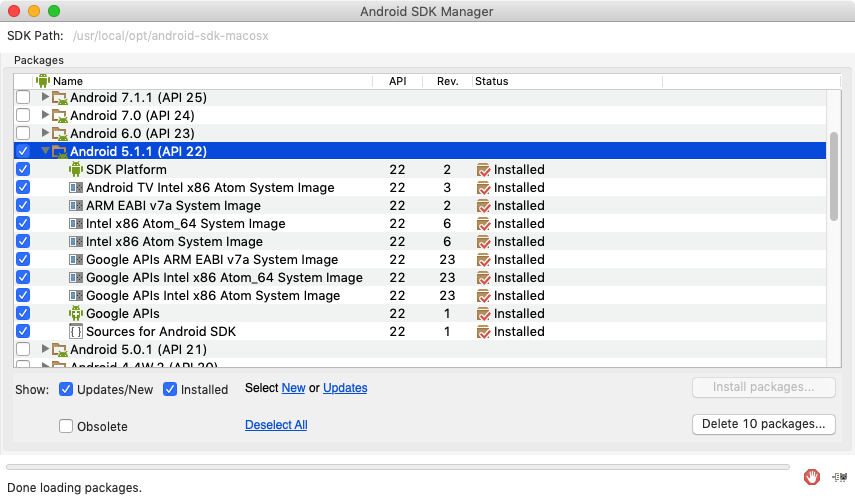The image size is (855, 500).
Task: Click the Android 6.0 (API 23) folder icon
Action: (60, 134)
